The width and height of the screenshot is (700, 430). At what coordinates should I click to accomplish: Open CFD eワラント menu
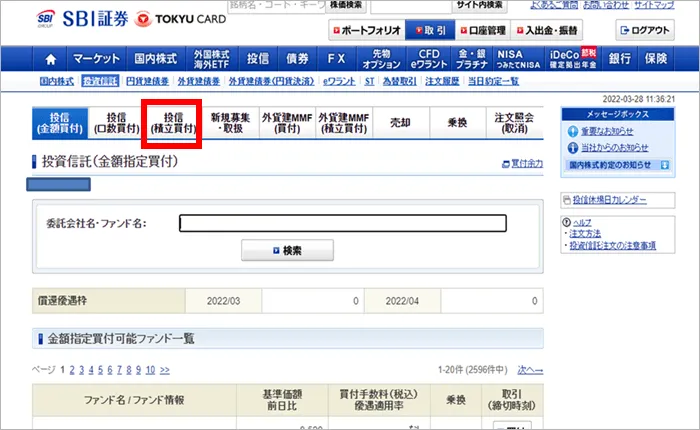coord(429,59)
